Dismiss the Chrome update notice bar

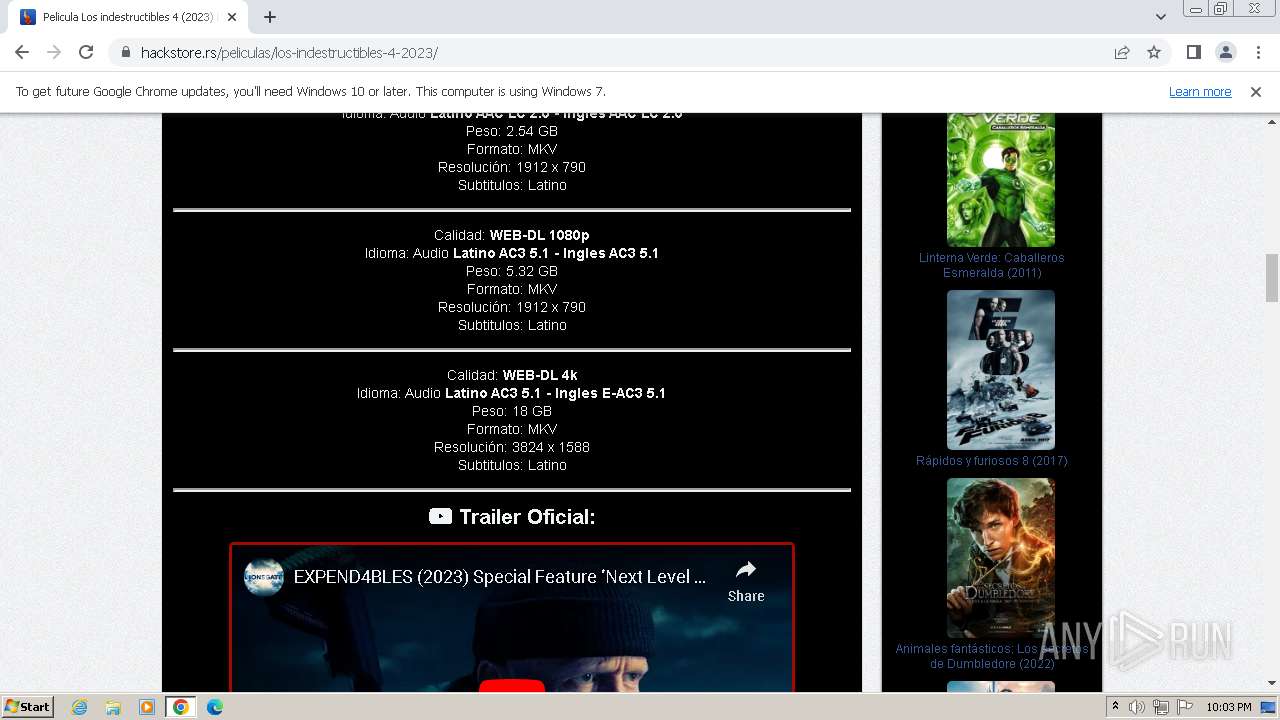click(x=1256, y=91)
